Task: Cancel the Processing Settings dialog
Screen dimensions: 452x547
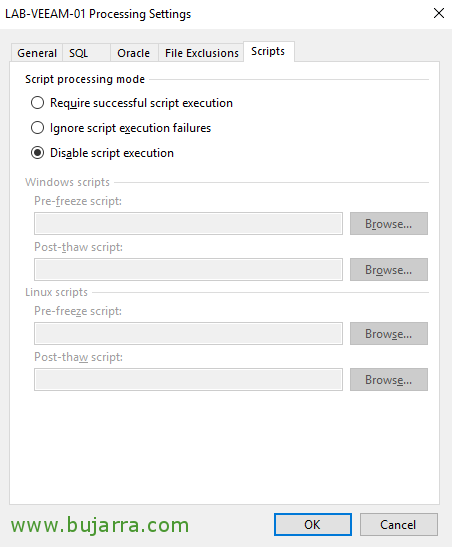Action: click(x=398, y=524)
